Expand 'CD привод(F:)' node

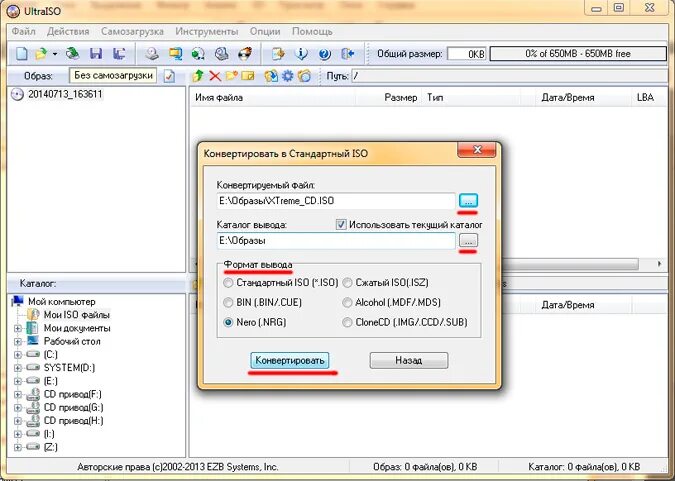tap(18, 394)
